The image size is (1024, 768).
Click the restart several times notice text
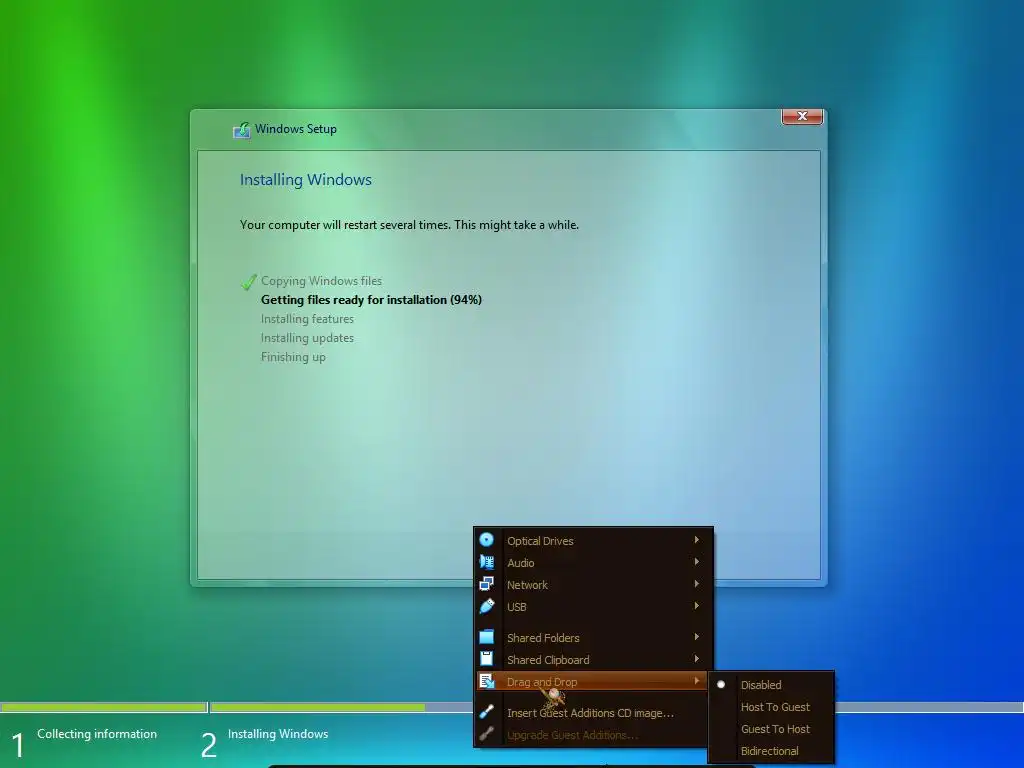pyautogui.click(x=409, y=225)
